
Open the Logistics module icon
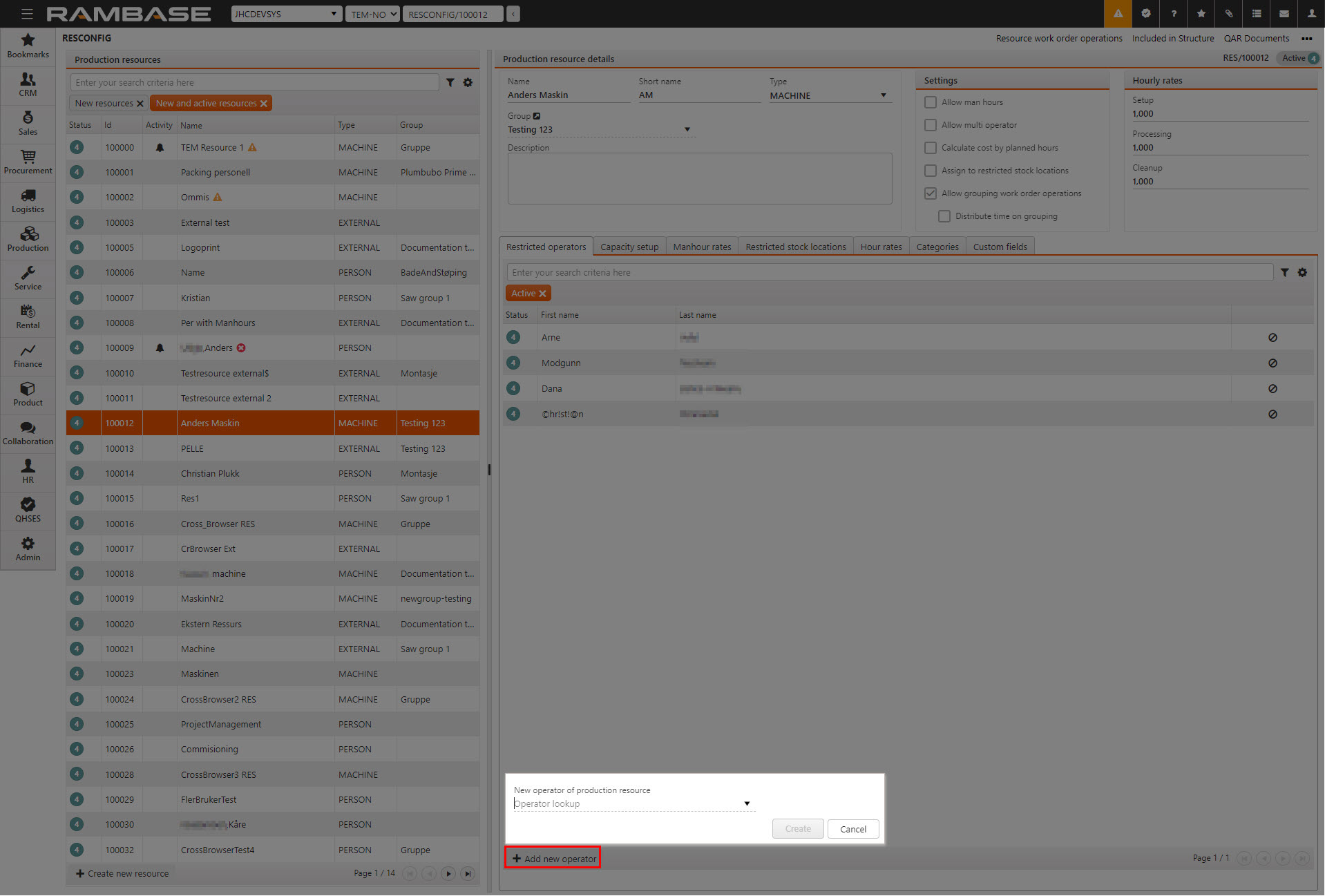[28, 200]
